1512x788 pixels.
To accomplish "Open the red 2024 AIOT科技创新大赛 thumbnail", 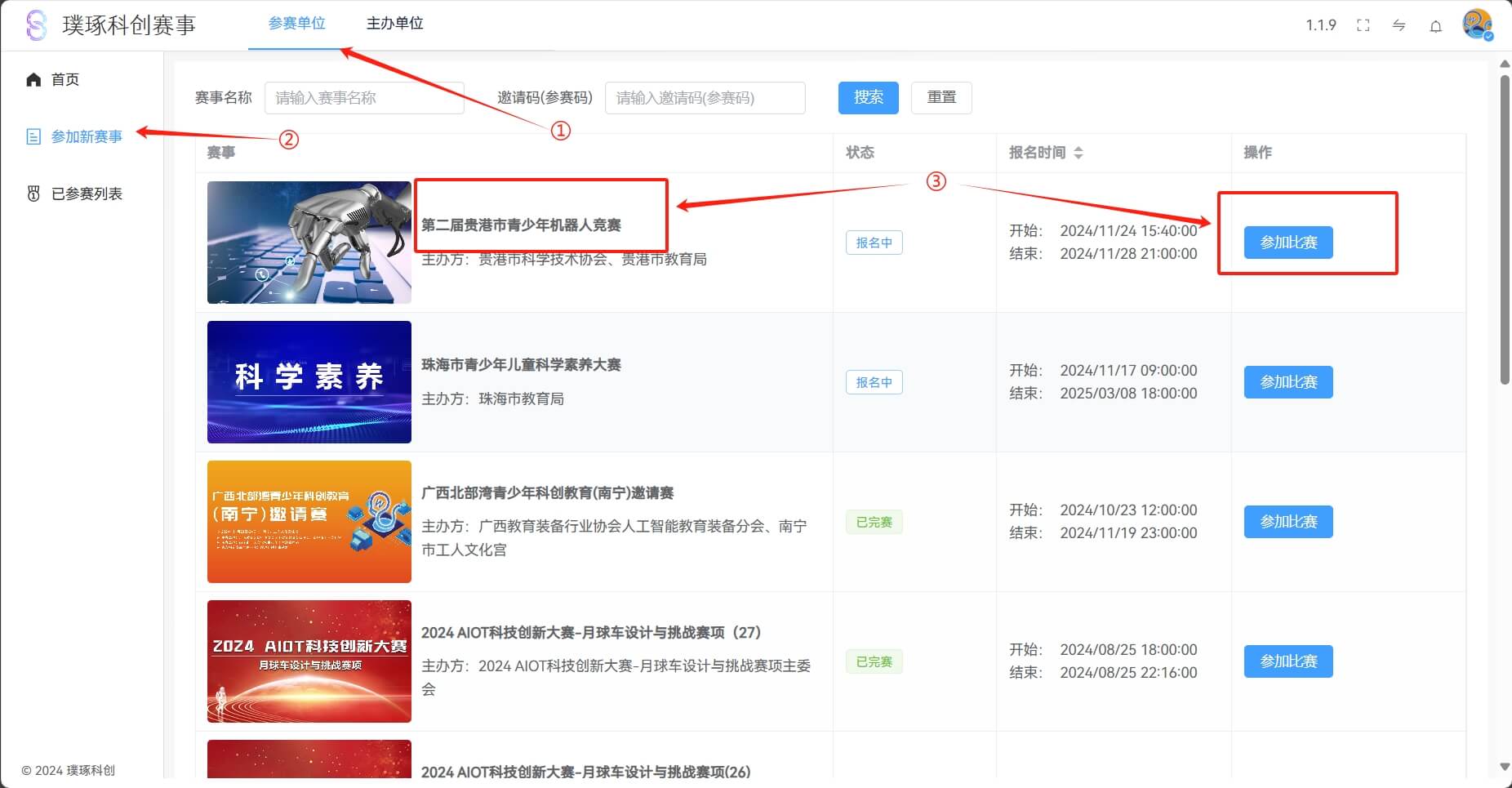I will [x=309, y=661].
